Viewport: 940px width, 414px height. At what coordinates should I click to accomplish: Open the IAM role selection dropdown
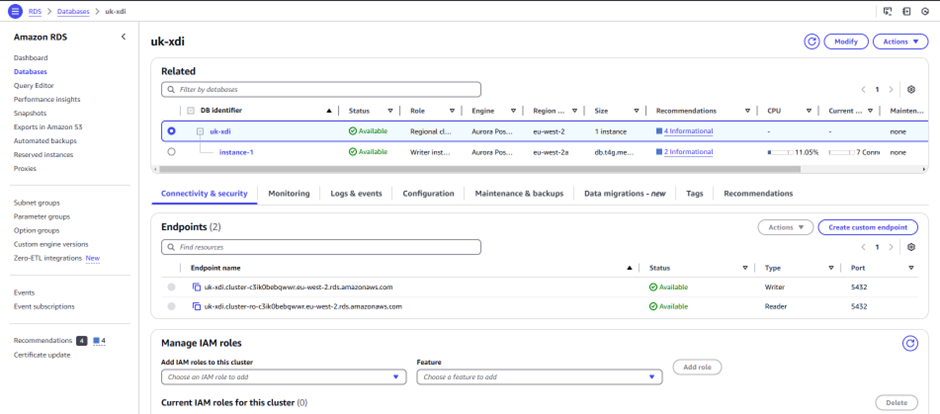(284, 377)
